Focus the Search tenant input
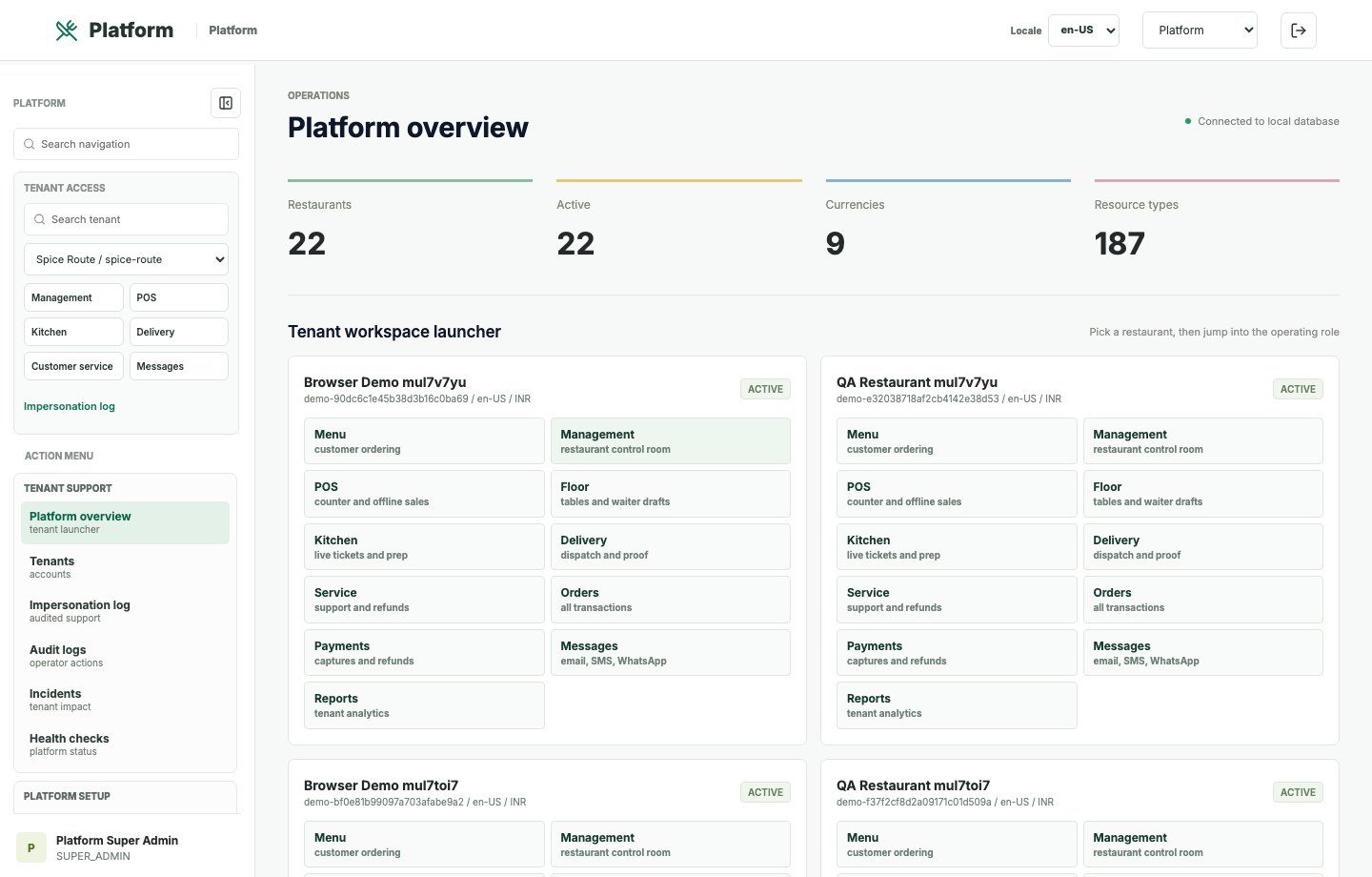Viewport: 1372px width, 877px height. pyautogui.click(x=126, y=219)
